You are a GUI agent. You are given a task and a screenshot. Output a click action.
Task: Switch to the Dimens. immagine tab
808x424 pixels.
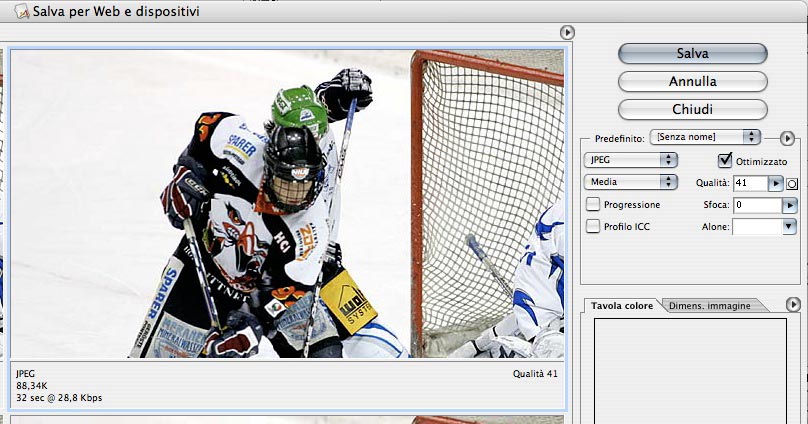(709, 306)
